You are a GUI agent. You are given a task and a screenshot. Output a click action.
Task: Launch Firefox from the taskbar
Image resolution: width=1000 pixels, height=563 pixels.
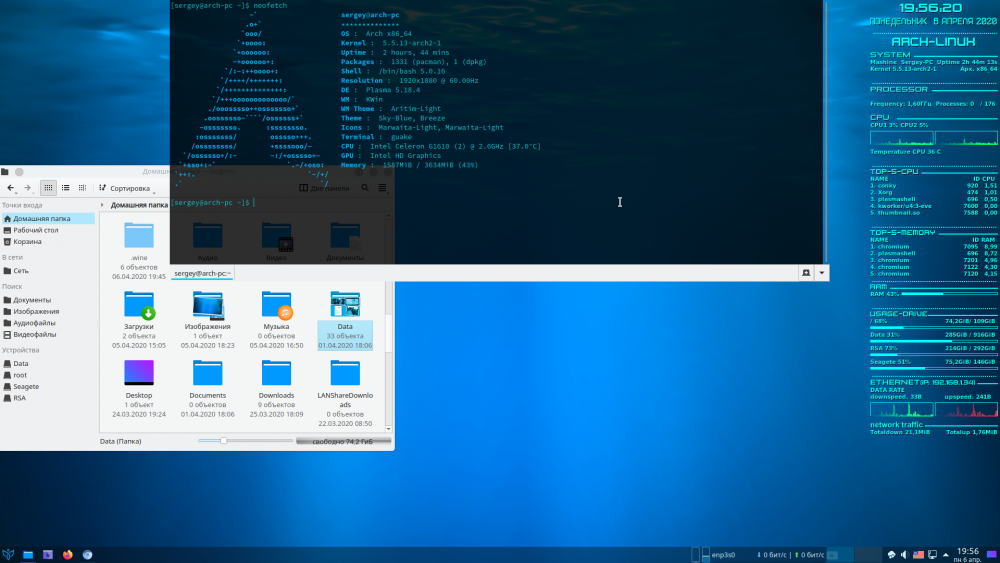(68, 555)
